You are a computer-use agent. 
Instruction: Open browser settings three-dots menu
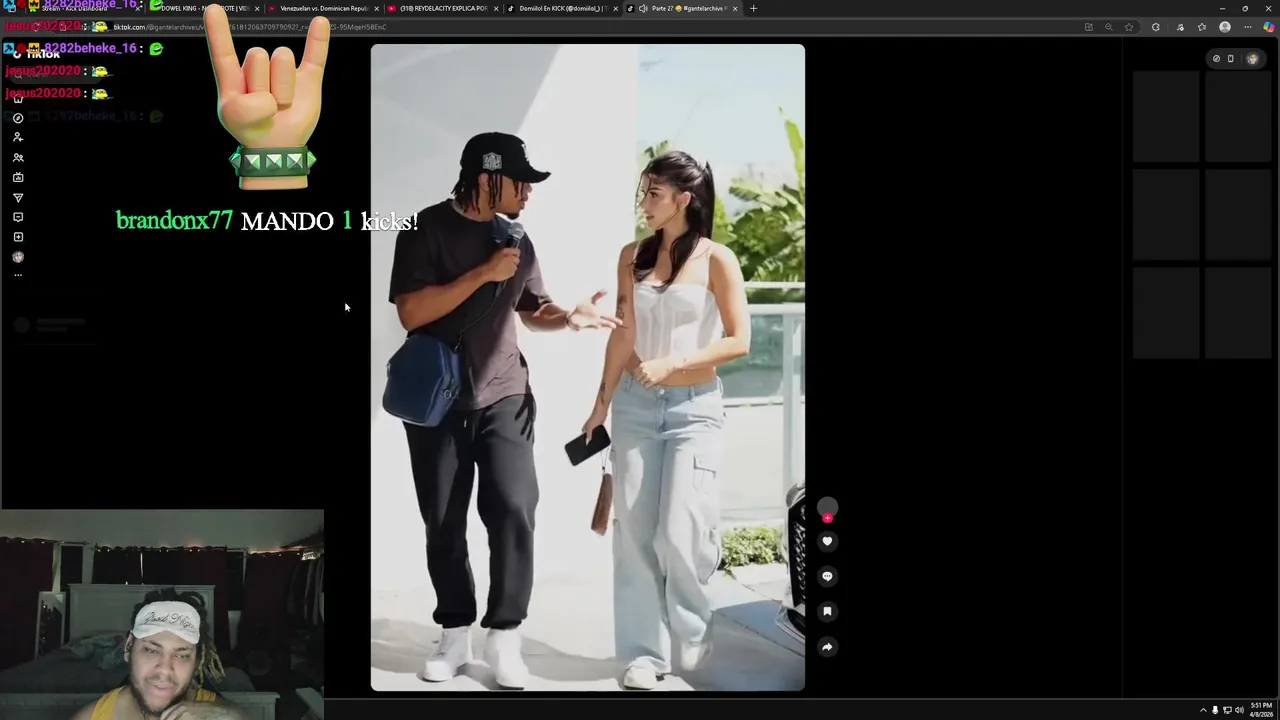1247,27
